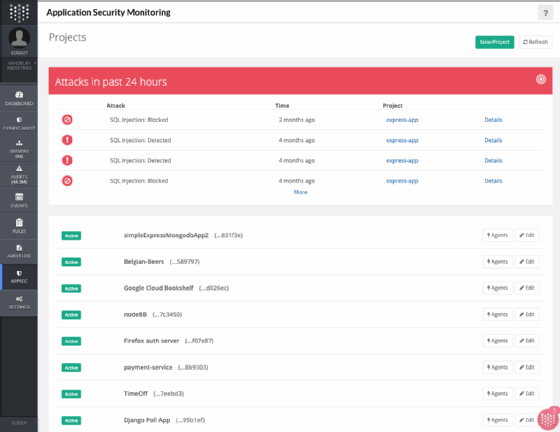Click blocked icon on the last attack row
This screenshot has width=560, height=432.
tap(67, 181)
